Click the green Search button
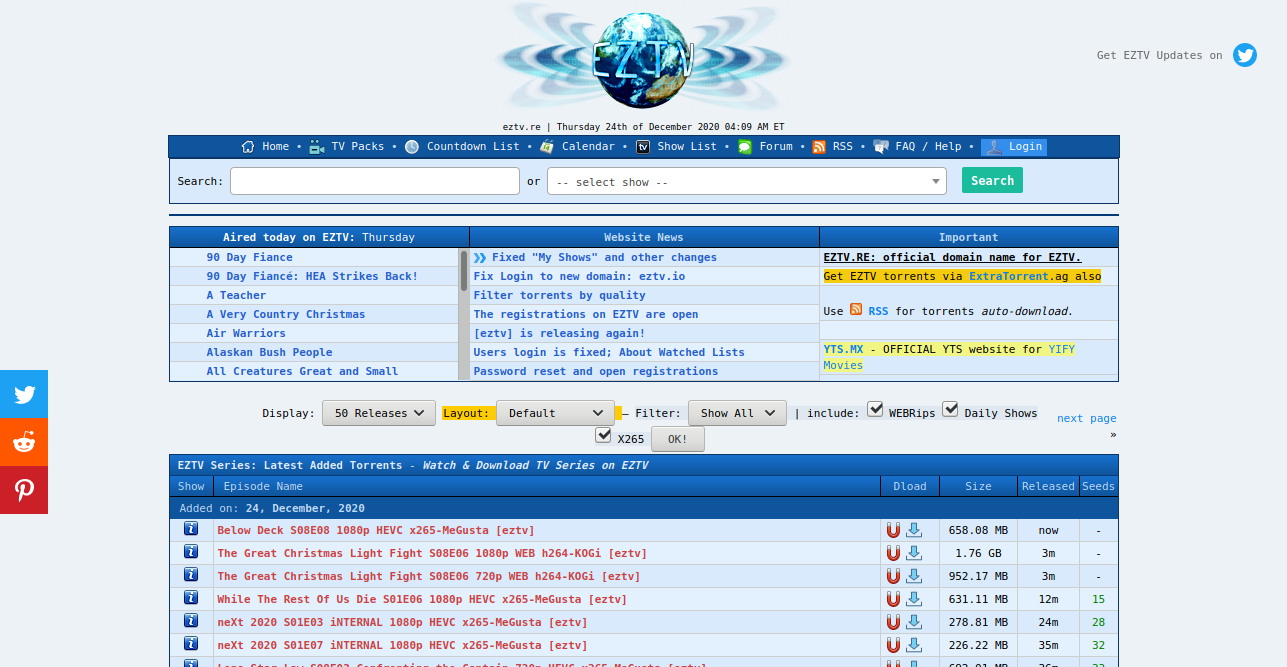Screen dimensions: 1287x667 tap(992, 181)
